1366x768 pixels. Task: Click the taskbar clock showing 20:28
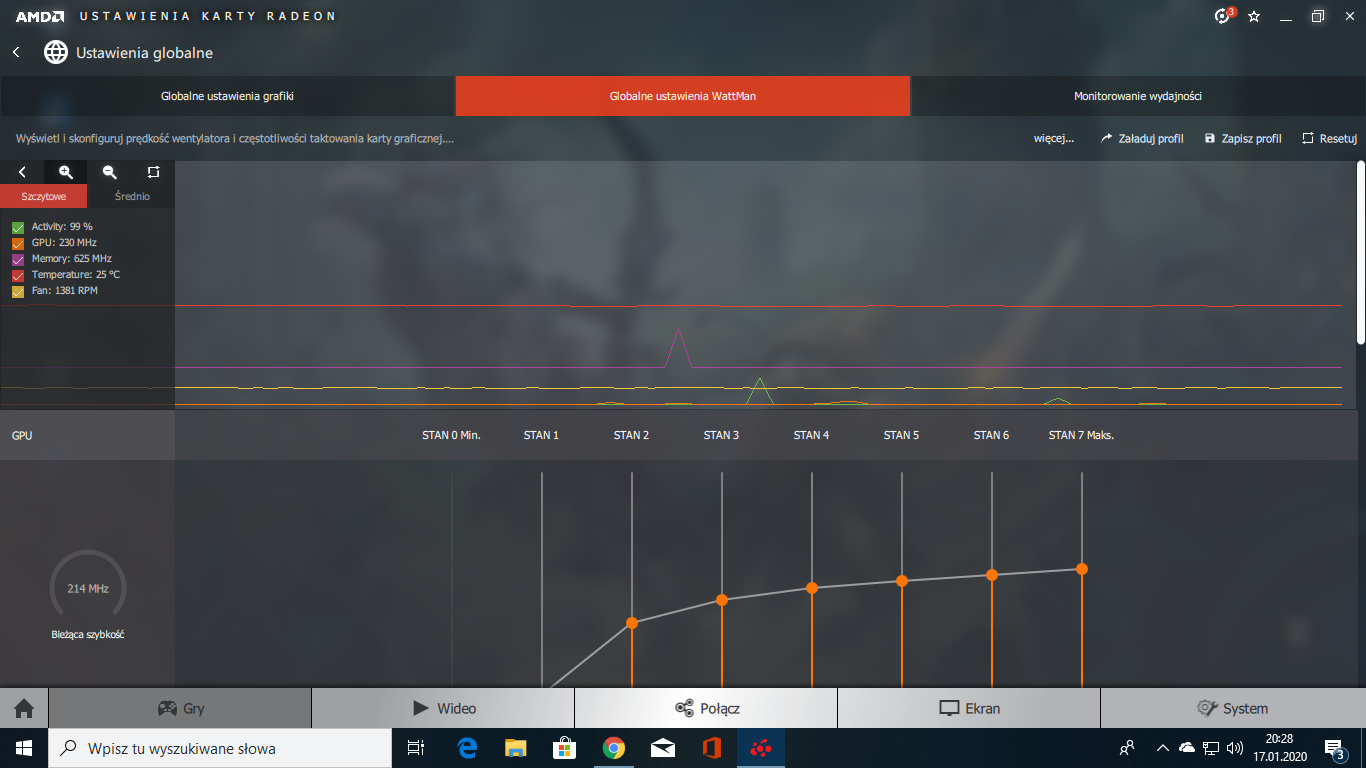point(1279,748)
